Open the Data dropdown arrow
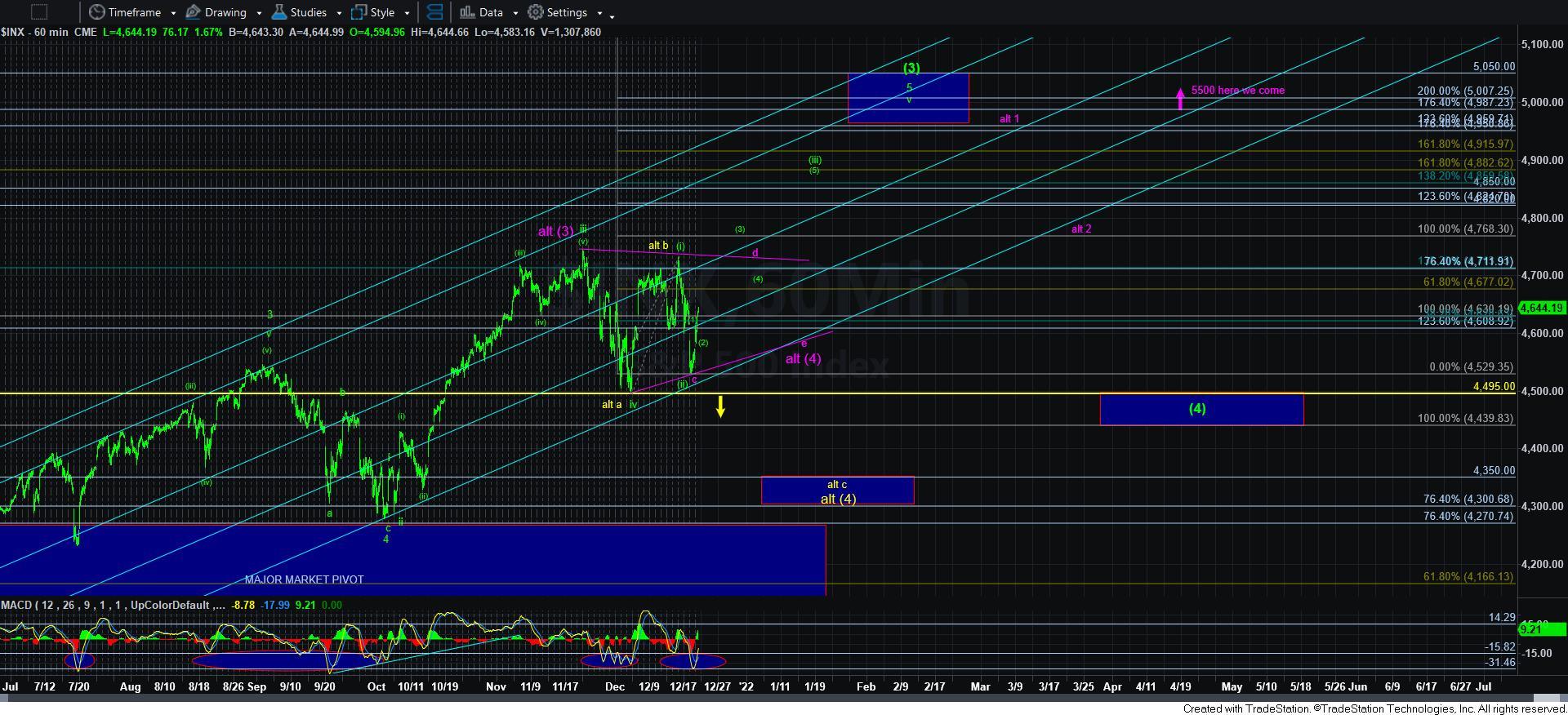 515,13
